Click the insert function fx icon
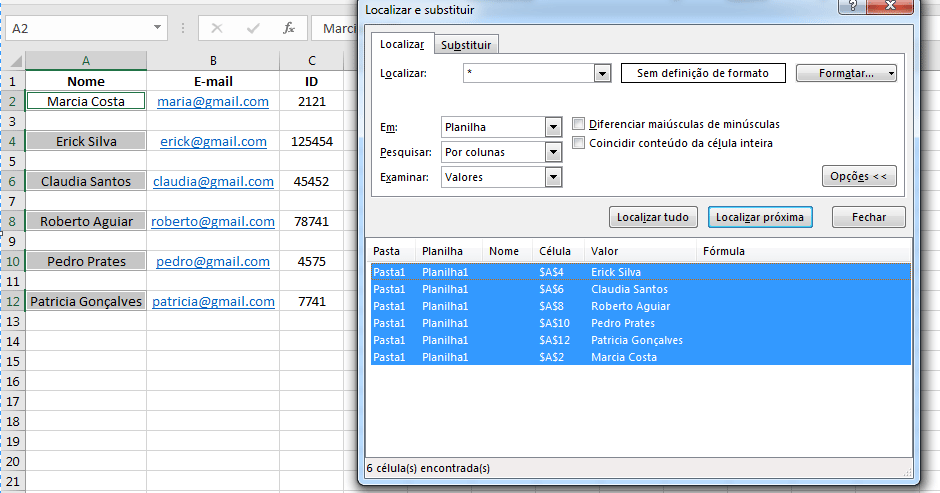 tap(289, 28)
